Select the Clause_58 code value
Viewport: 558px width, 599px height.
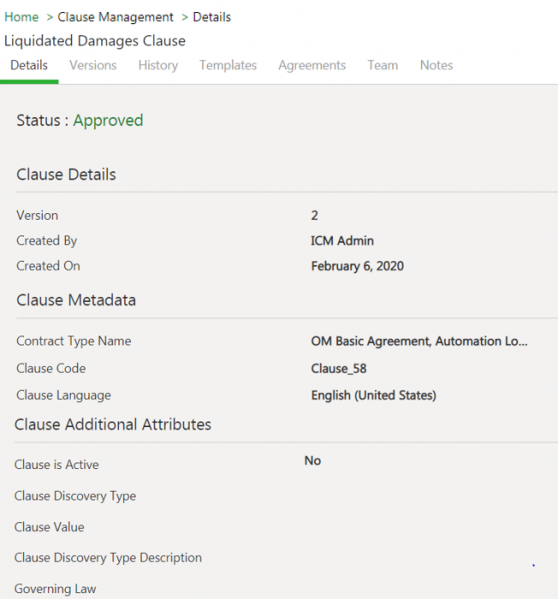click(x=339, y=369)
